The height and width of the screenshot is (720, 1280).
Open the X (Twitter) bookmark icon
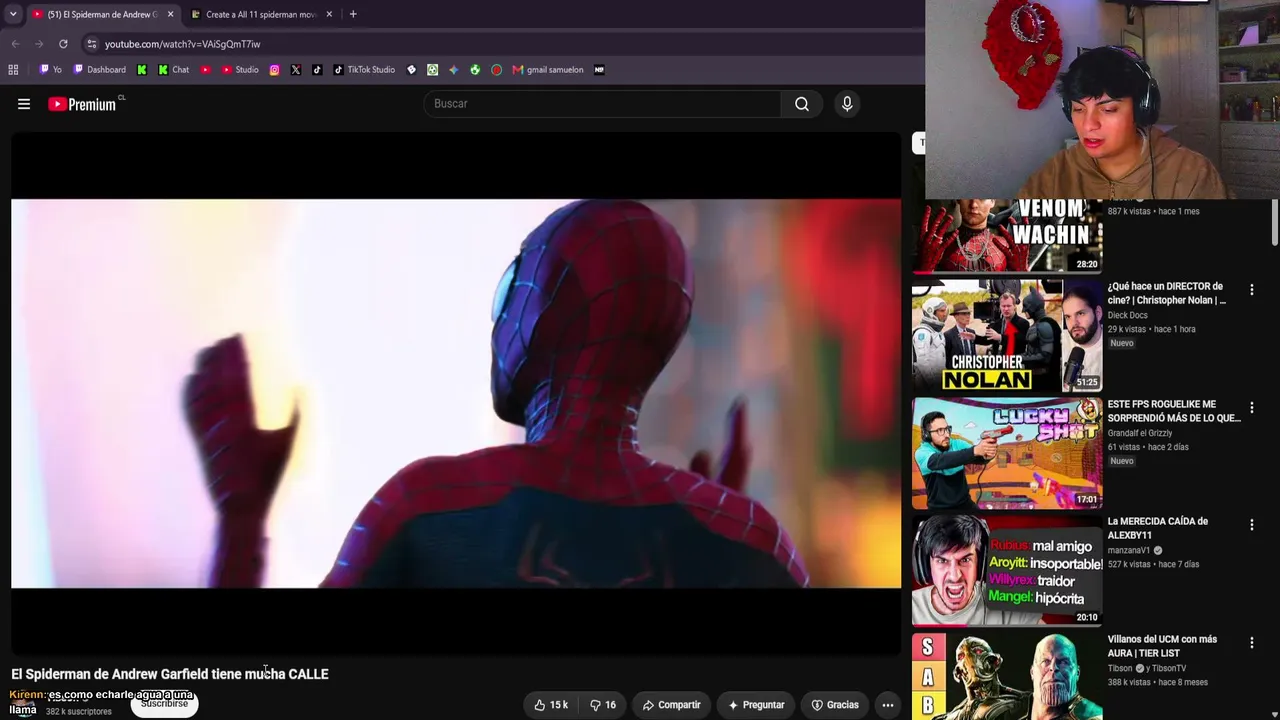click(x=296, y=70)
